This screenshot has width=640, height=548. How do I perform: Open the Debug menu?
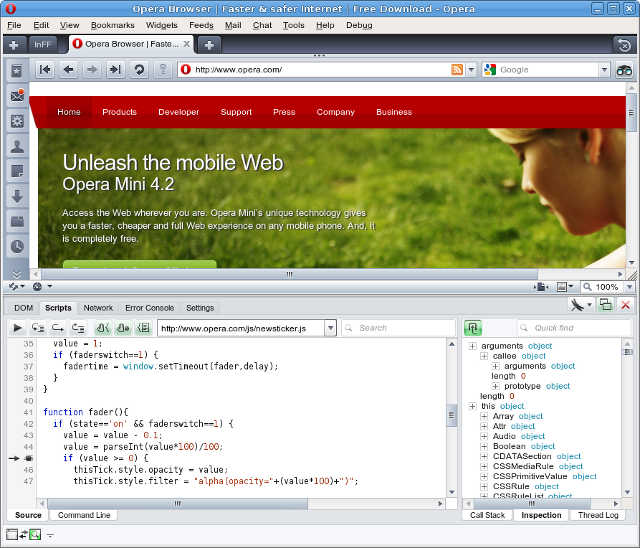(x=359, y=25)
